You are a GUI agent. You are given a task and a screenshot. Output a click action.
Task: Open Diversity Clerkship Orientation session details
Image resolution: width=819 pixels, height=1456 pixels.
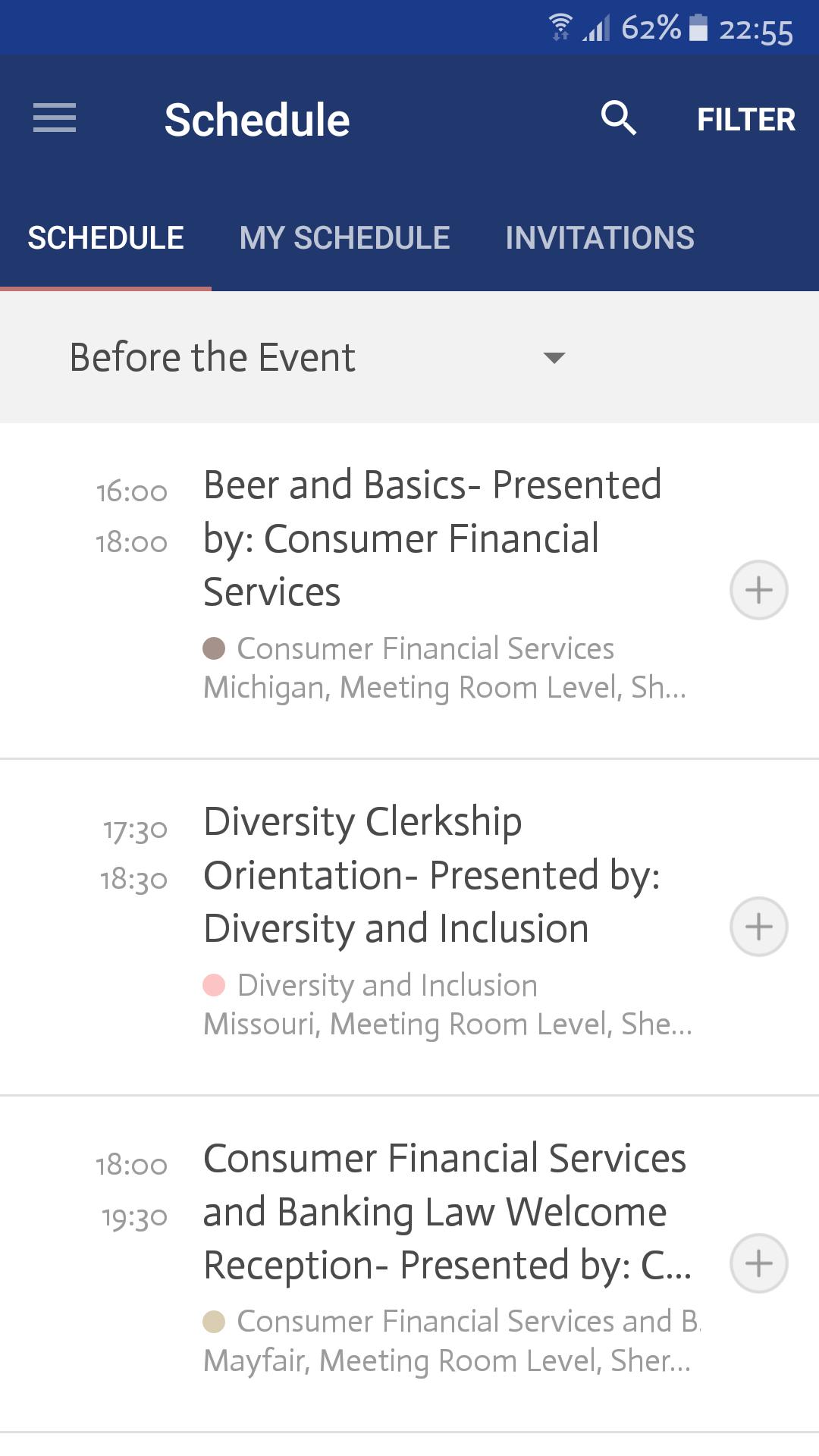click(432, 876)
